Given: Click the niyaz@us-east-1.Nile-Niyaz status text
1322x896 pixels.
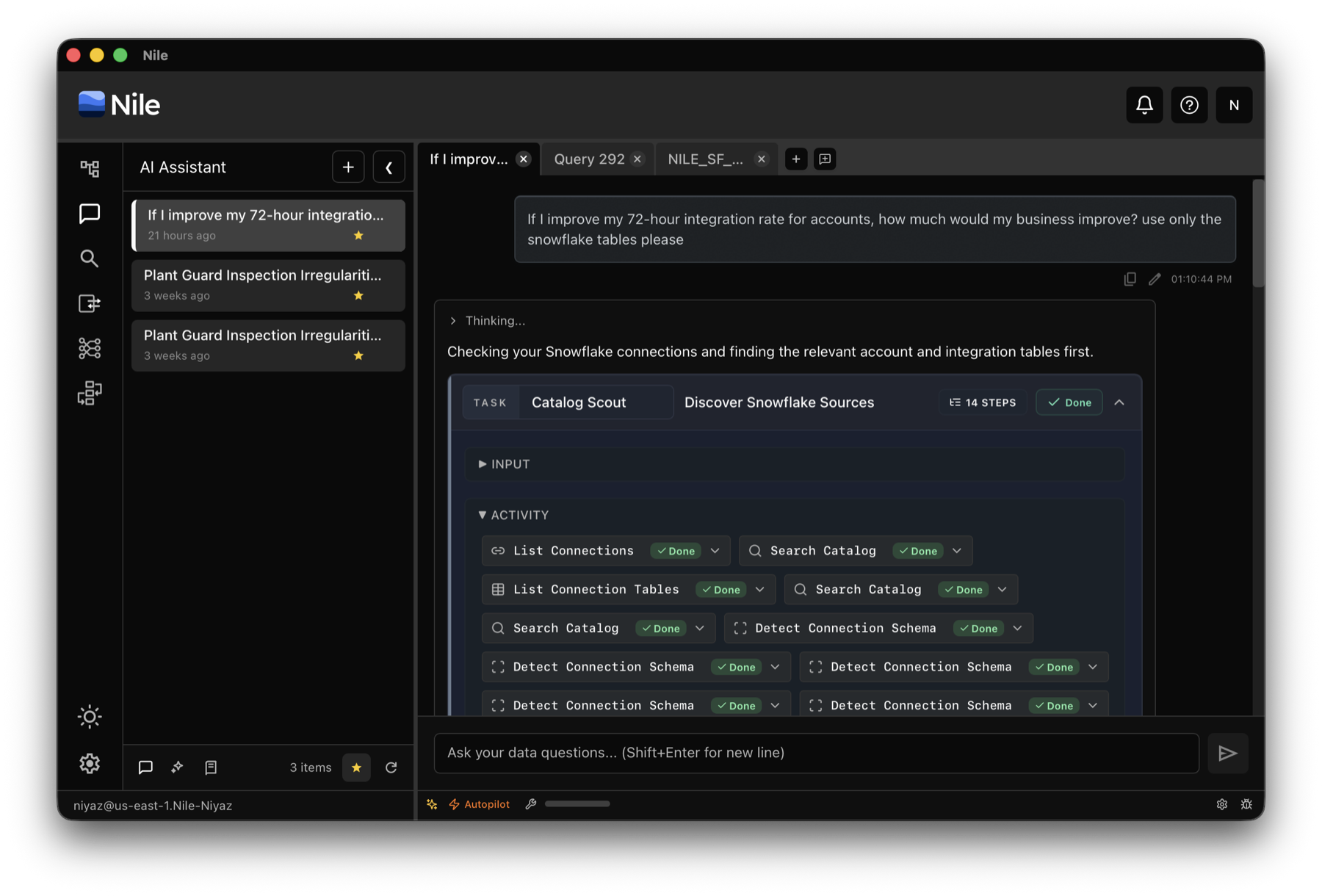Looking at the screenshot, I should [x=153, y=806].
